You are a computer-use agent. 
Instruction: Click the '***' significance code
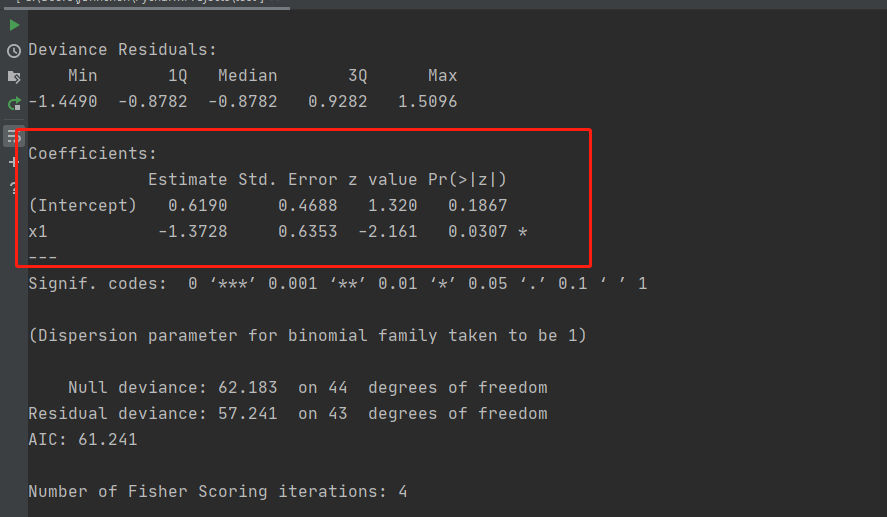233,283
